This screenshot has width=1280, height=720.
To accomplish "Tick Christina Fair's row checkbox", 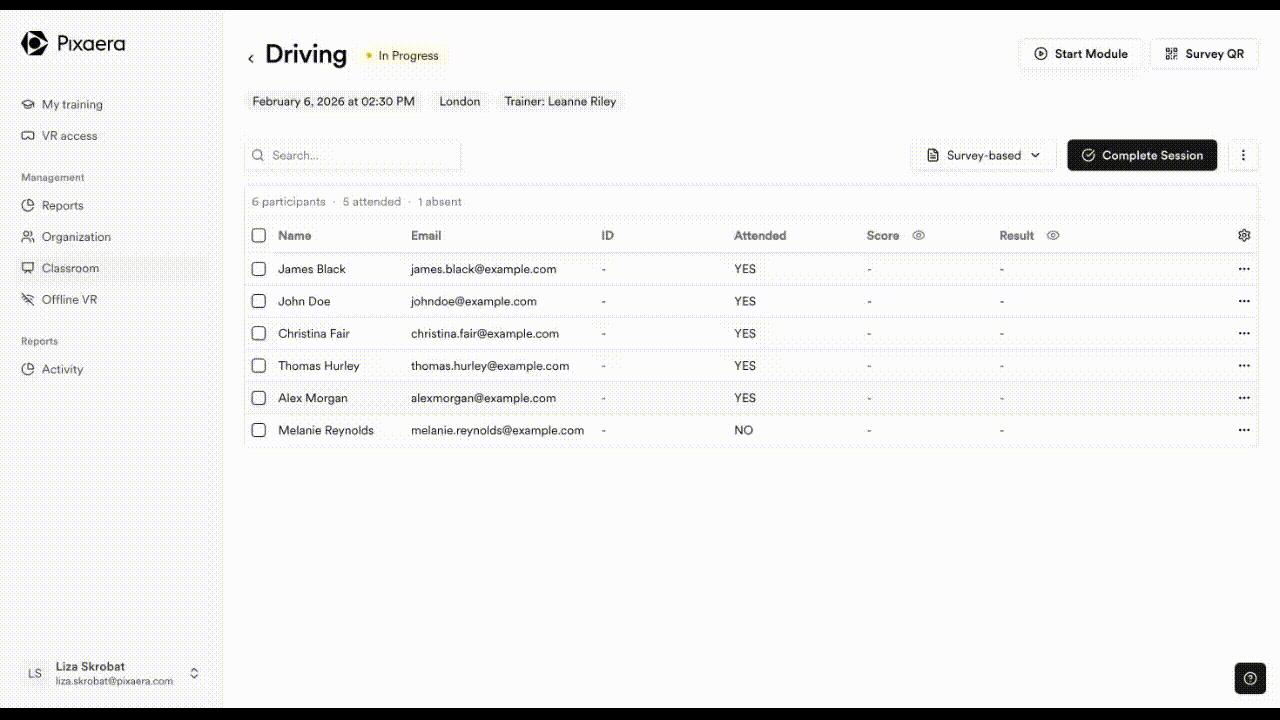I will pos(259,333).
